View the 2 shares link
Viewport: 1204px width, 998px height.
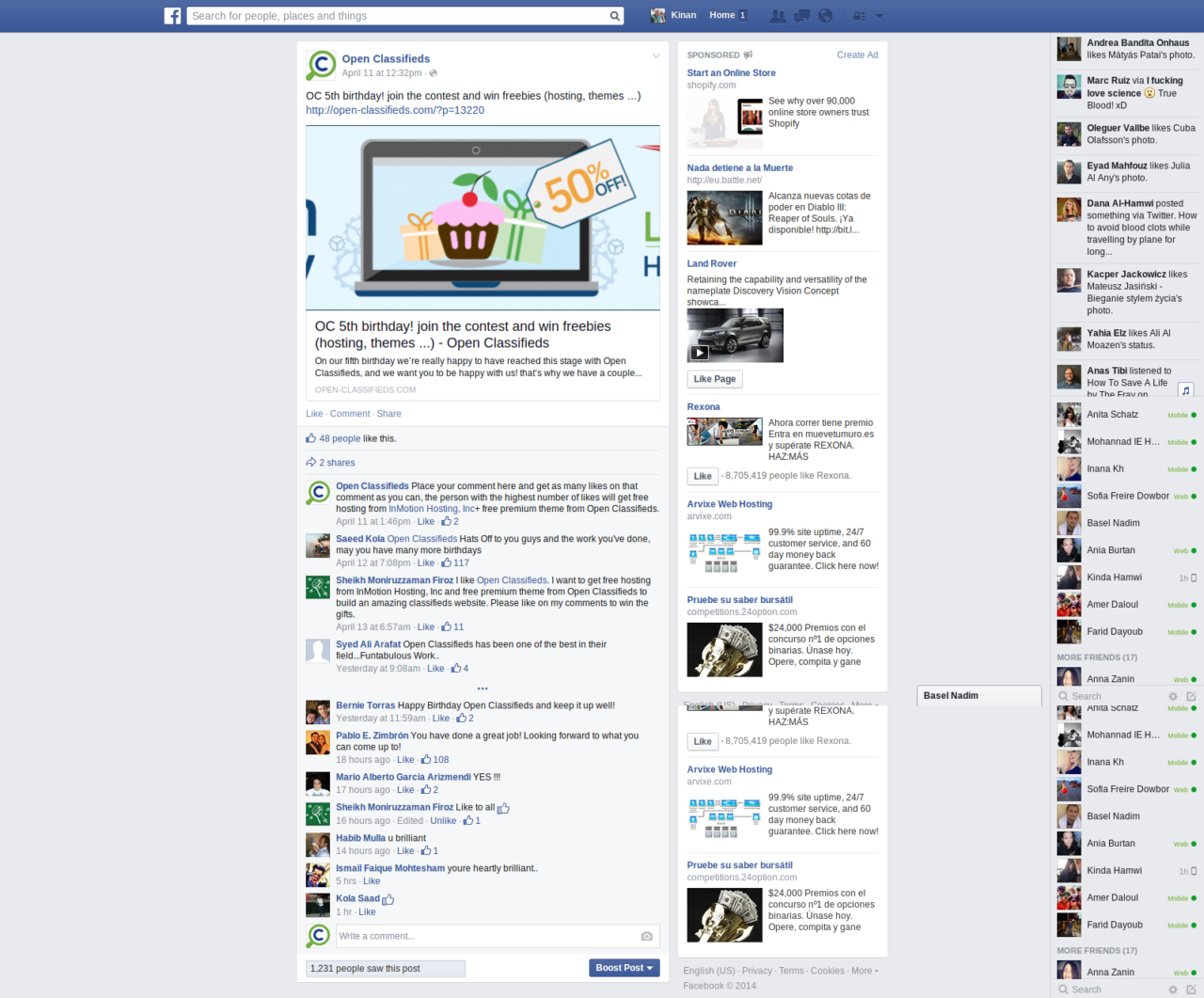pyautogui.click(x=337, y=463)
